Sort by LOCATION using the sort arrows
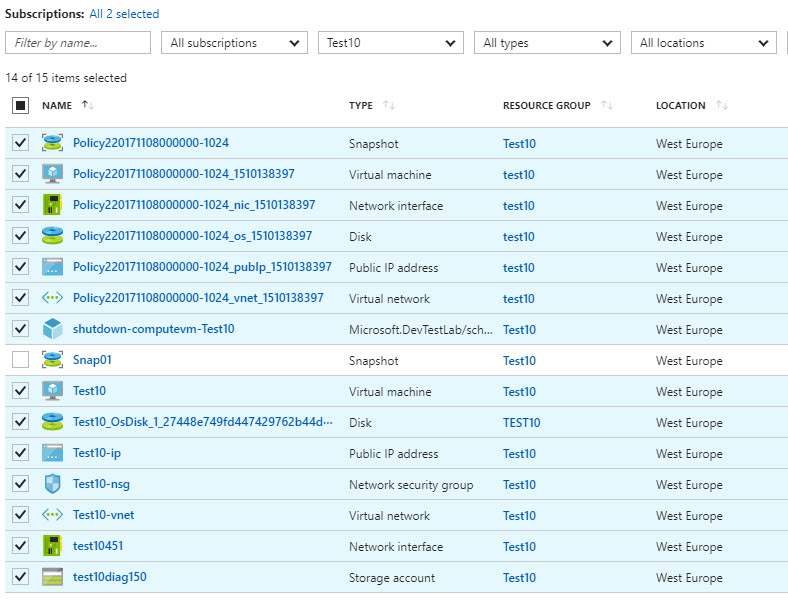The image size is (788, 606). click(x=722, y=105)
